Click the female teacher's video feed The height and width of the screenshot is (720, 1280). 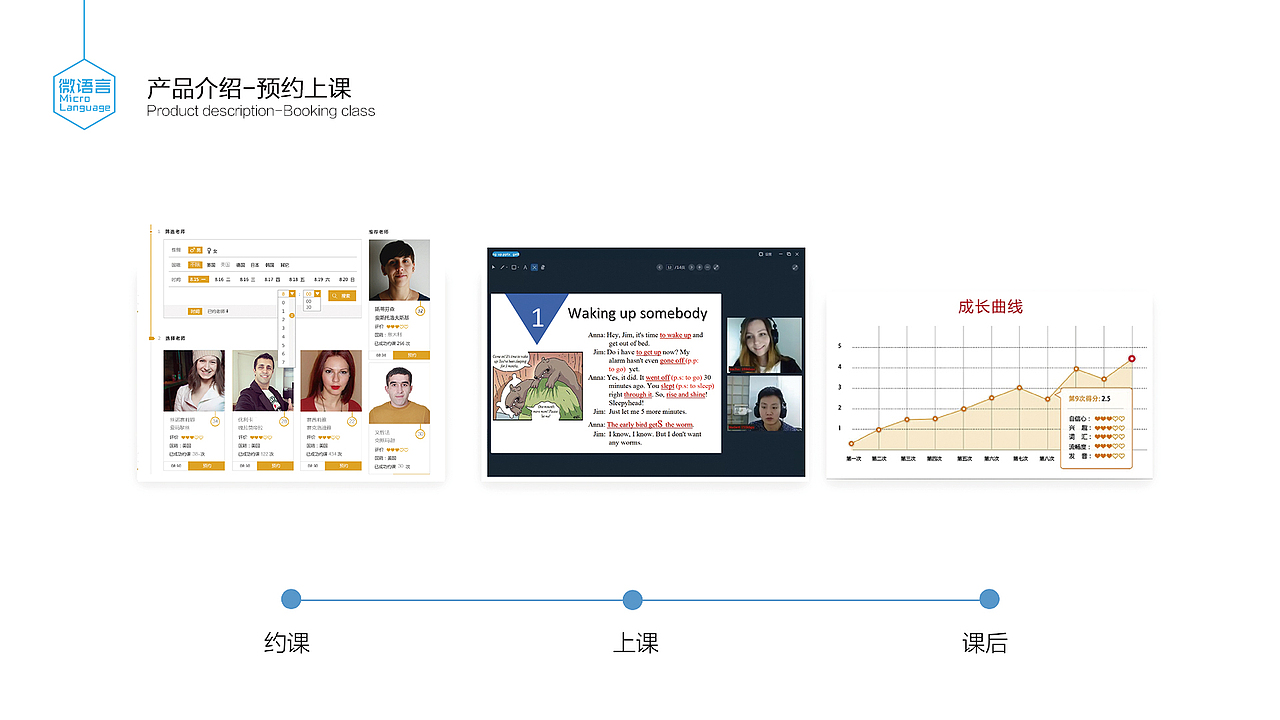pyautogui.click(x=765, y=345)
